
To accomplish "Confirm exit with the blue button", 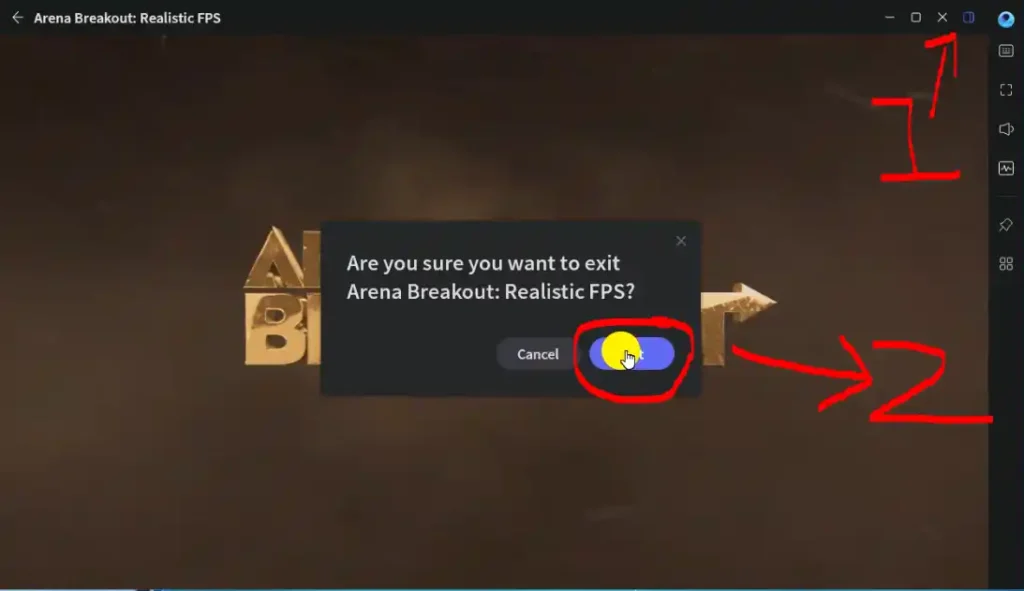I will coord(632,354).
